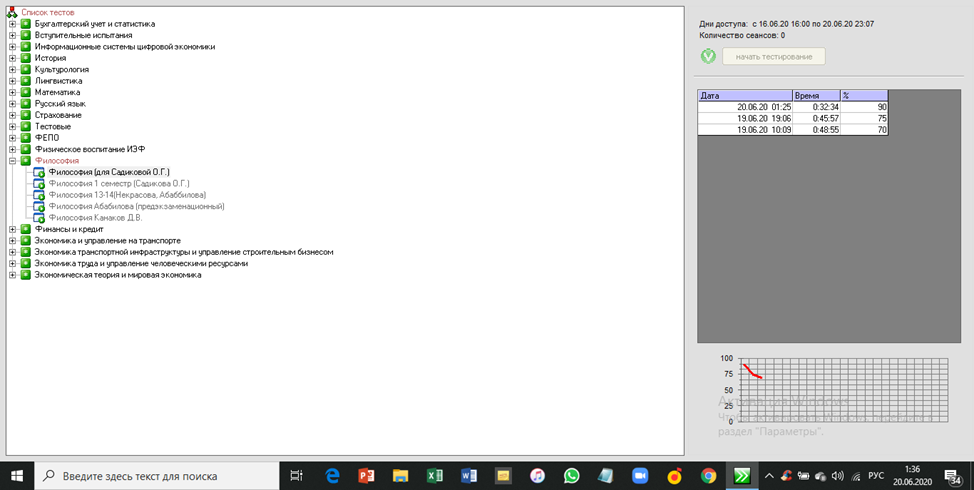974x490 pixels.
Task: Click green icon beside Экономика и управление на транспорте
Action: (25, 241)
